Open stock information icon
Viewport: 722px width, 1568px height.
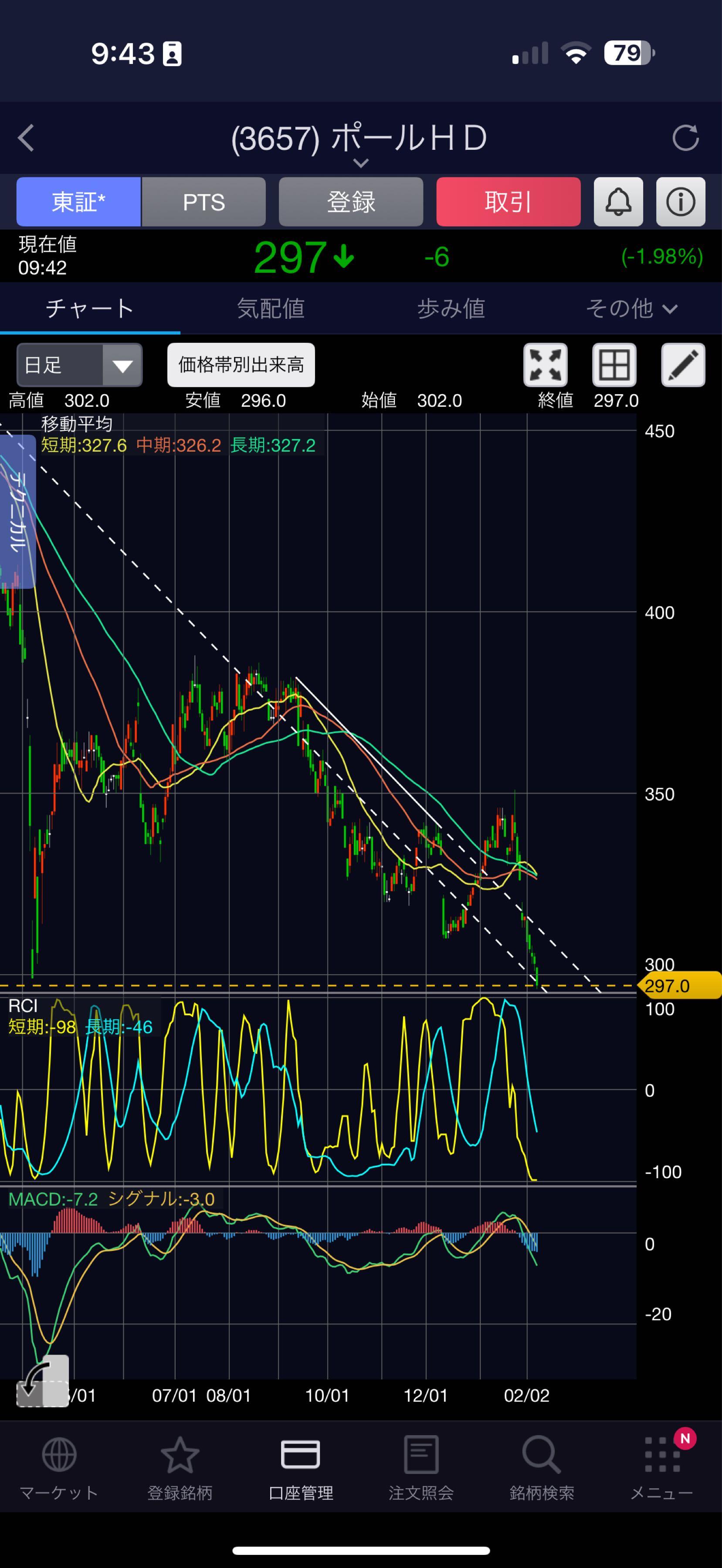680,202
